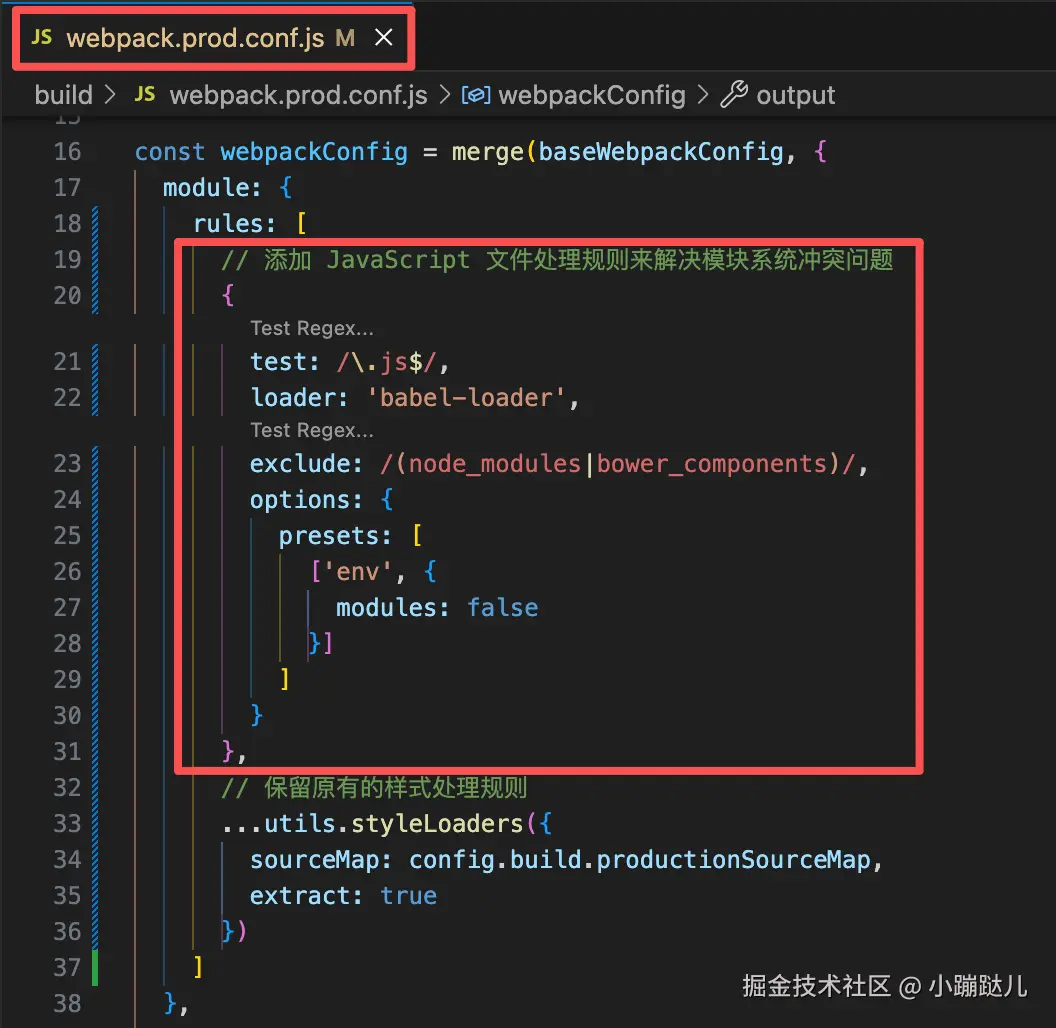Open the webpackConfig breadcrumb symbol

click(x=592, y=95)
